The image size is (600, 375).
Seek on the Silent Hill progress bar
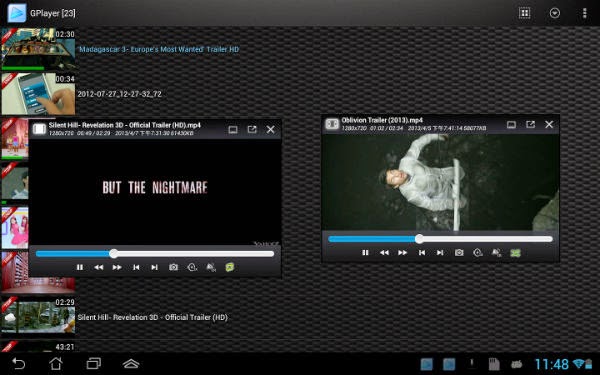155,253
